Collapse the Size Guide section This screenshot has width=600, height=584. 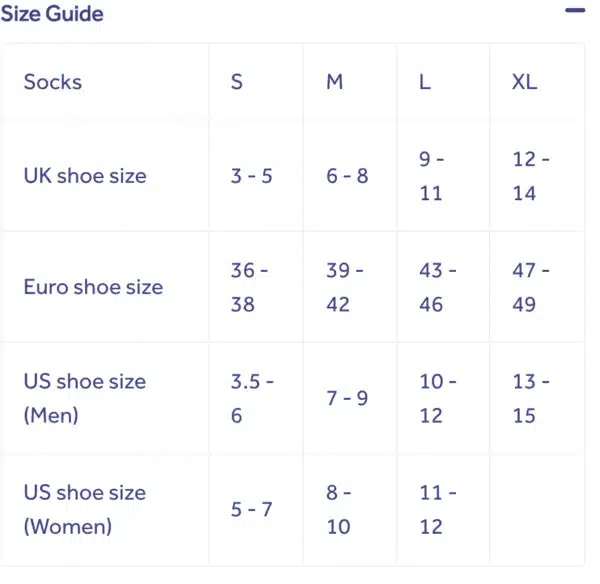tap(574, 11)
